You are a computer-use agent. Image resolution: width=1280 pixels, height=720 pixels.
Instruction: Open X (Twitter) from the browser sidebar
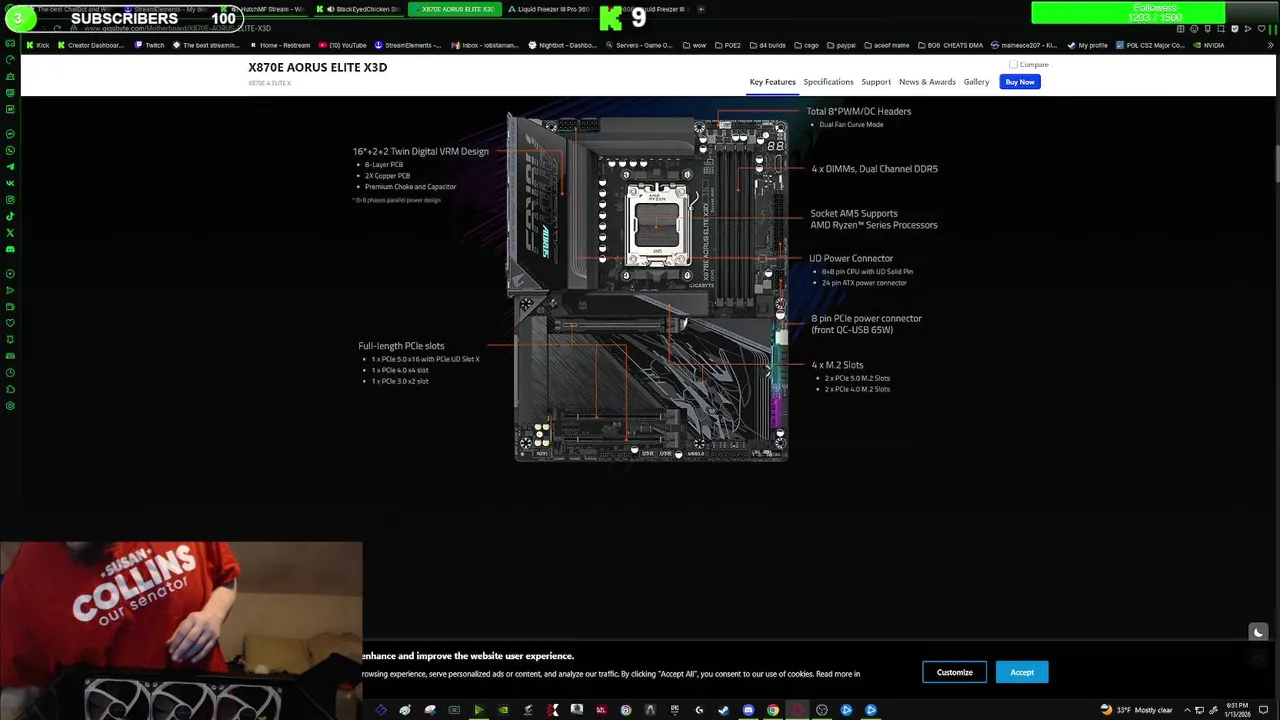(10, 233)
